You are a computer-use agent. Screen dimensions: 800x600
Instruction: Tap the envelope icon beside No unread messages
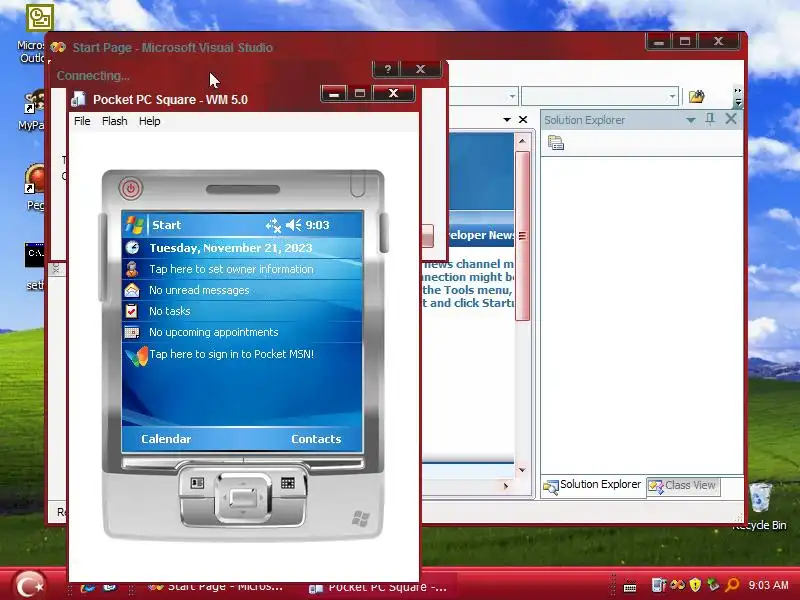click(132, 290)
